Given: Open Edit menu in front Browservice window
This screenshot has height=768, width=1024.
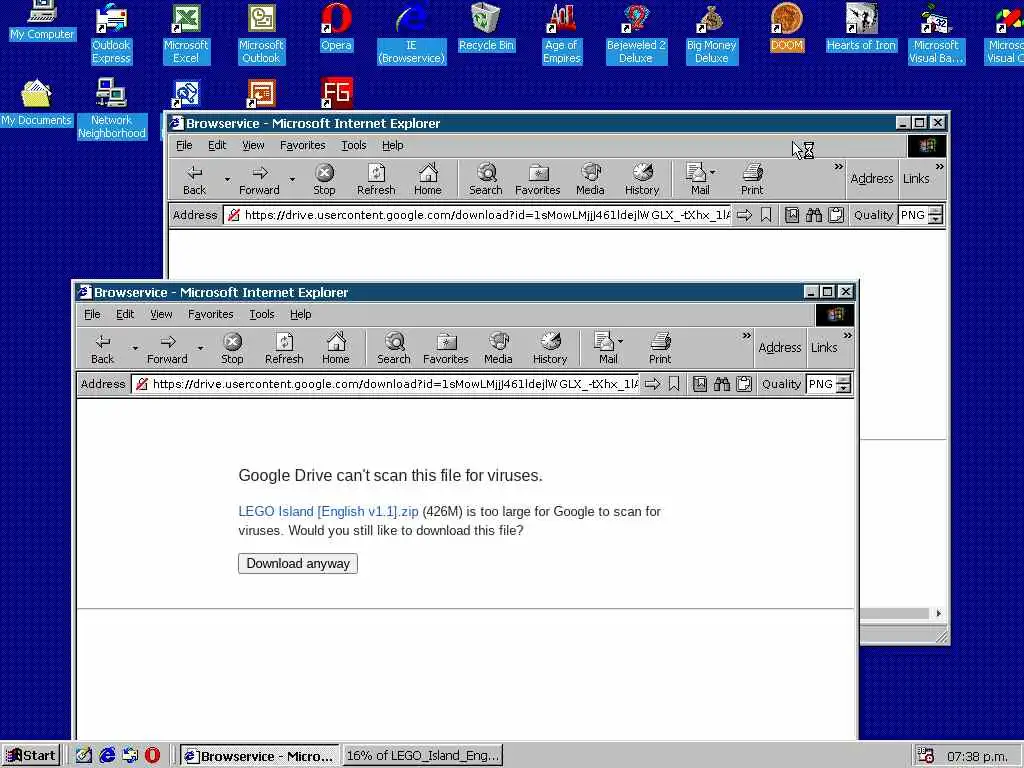Looking at the screenshot, I should tap(125, 314).
